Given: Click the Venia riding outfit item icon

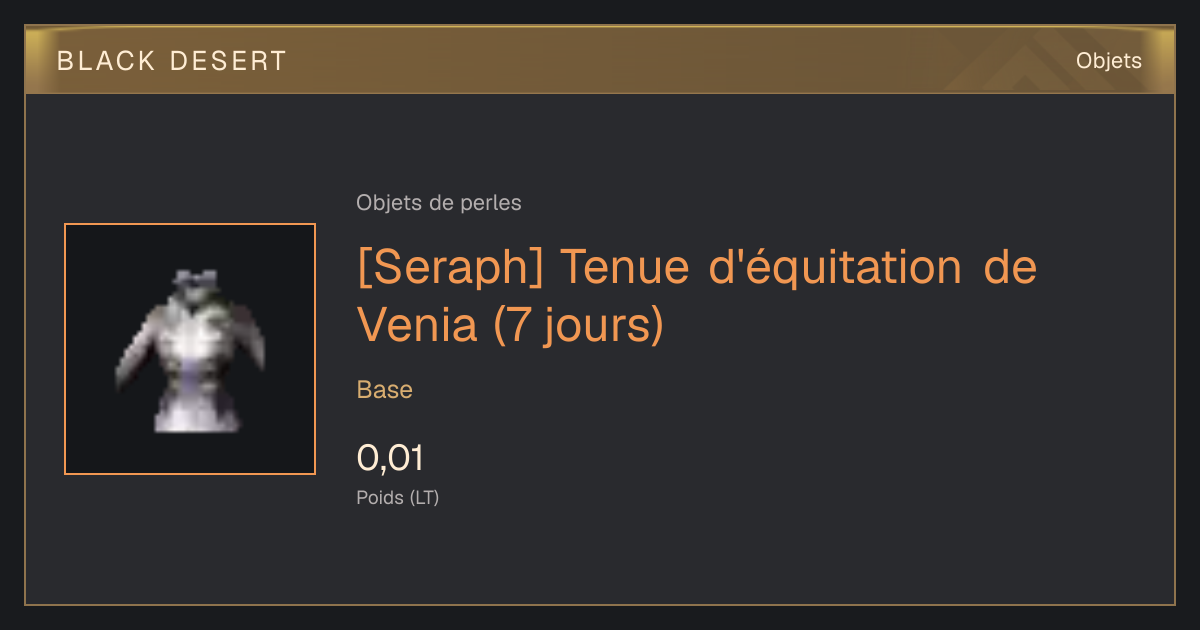Looking at the screenshot, I should (190, 349).
